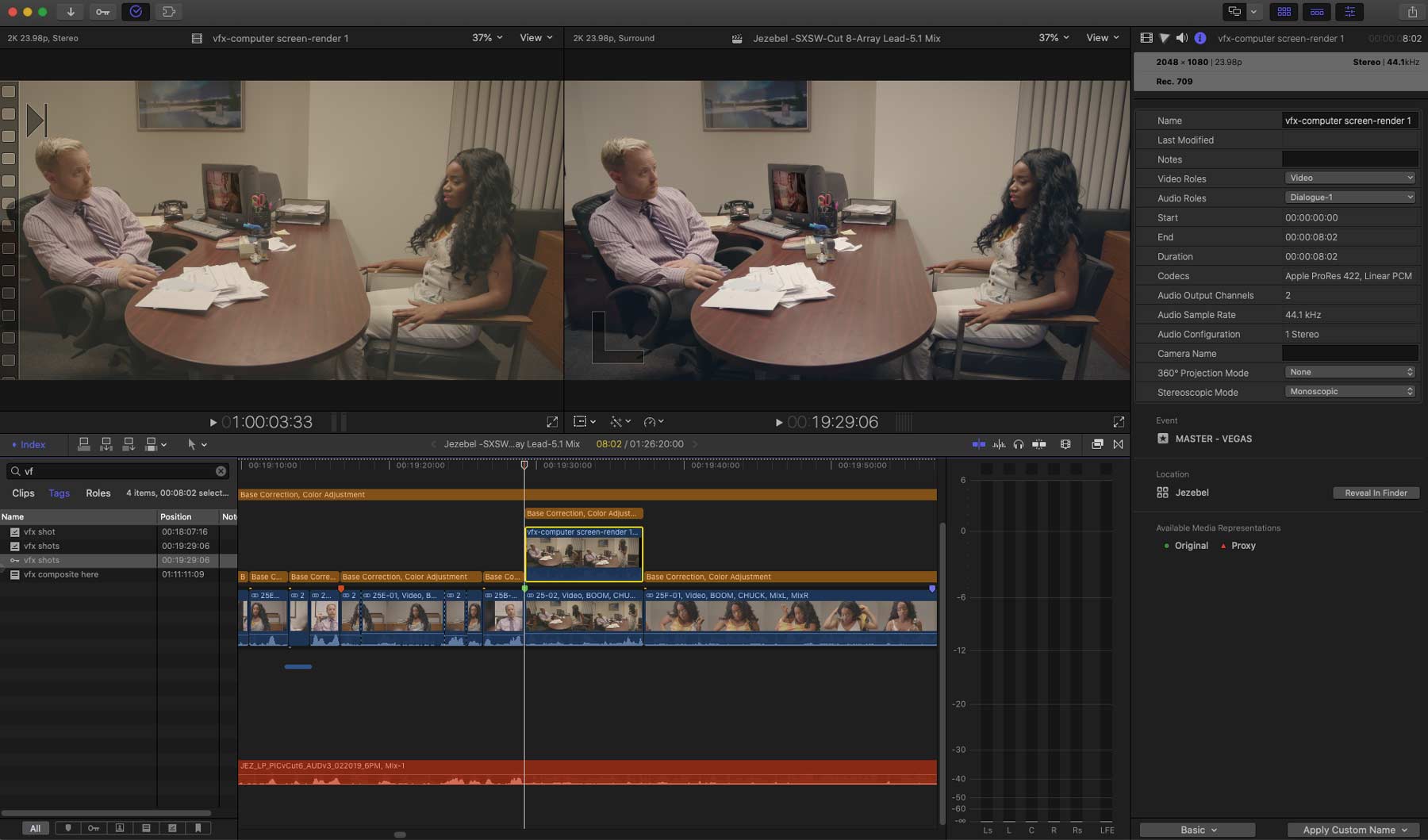Play the left viewer clip
1428x840 pixels.
(x=213, y=422)
